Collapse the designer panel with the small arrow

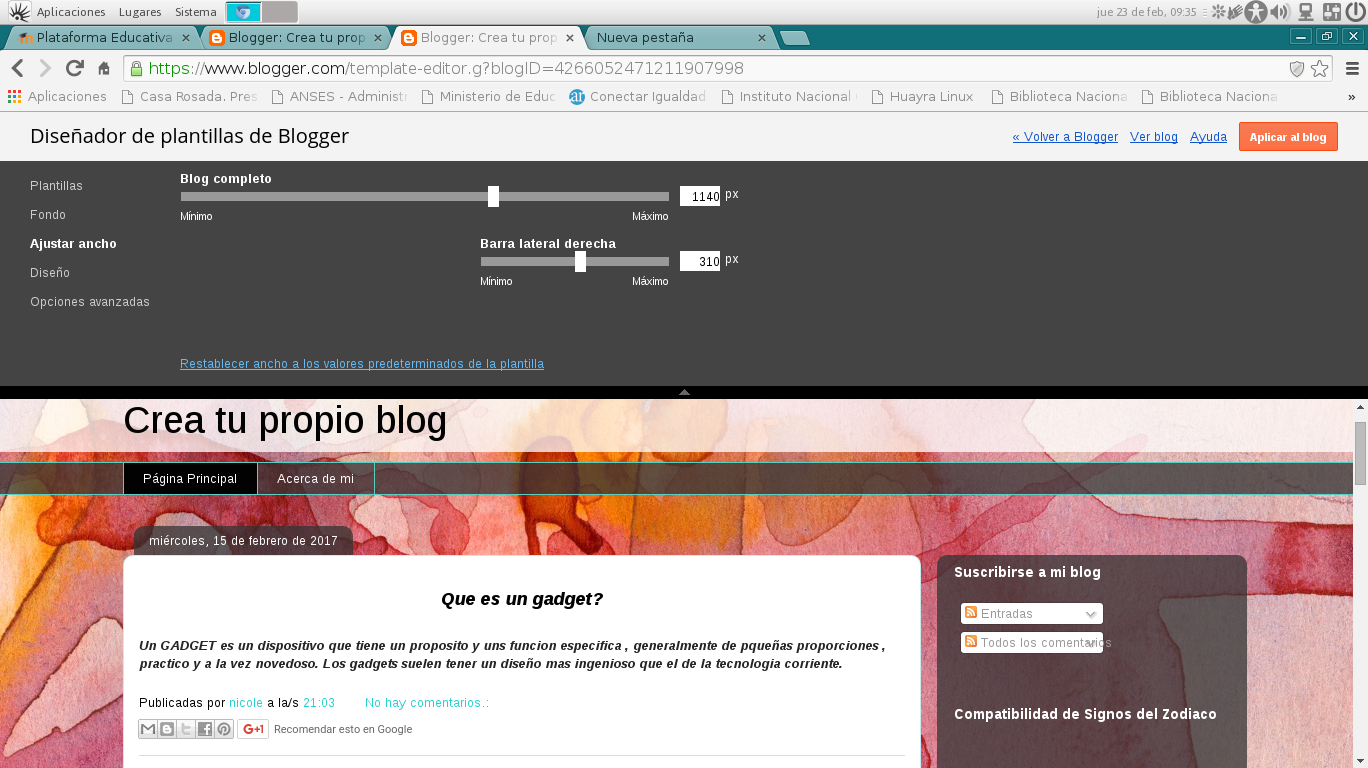[684, 392]
